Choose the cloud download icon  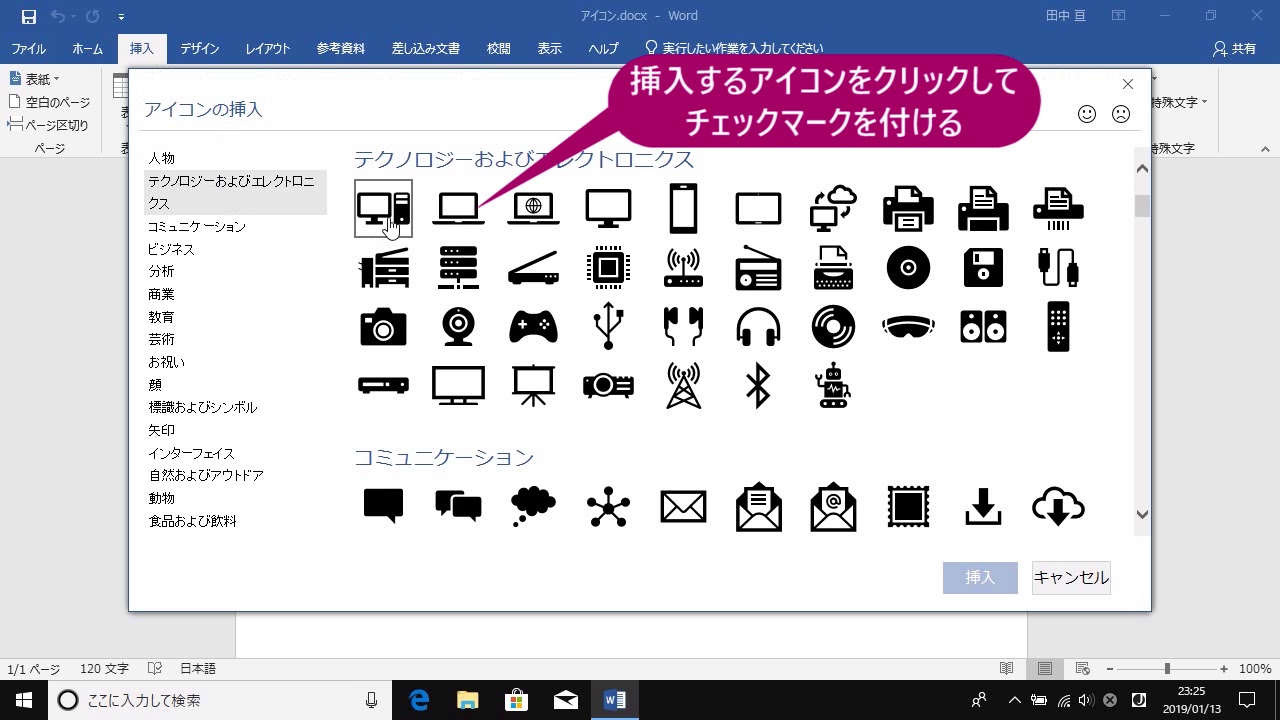click(1058, 507)
